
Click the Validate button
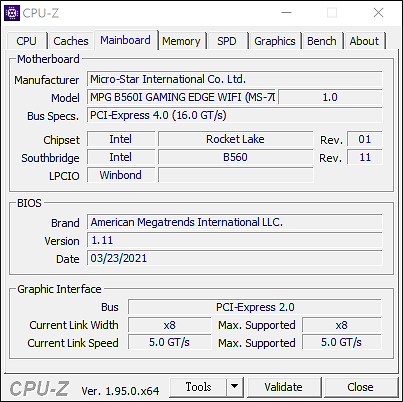(284, 387)
